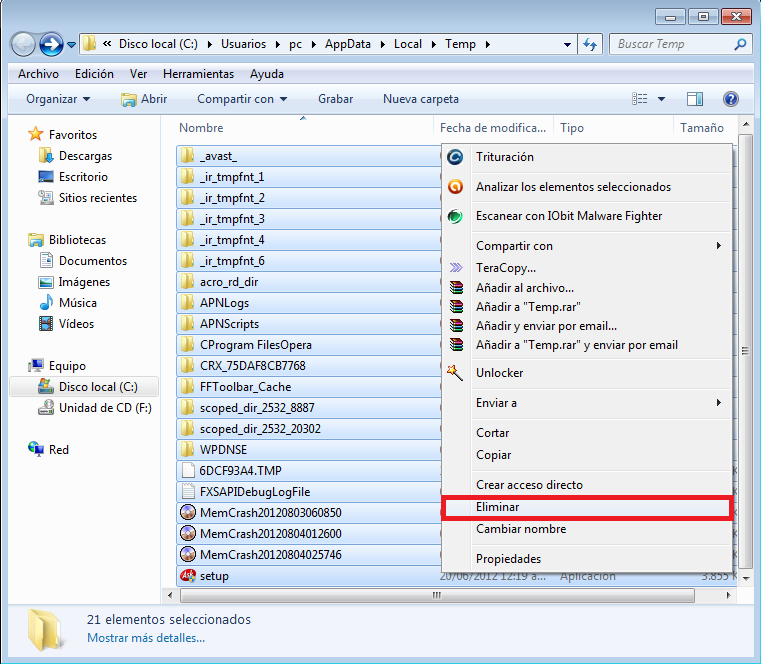Viewport: 761px width, 664px height.
Task: Click the Nueva carpeta button
Action: pos(420,99)
